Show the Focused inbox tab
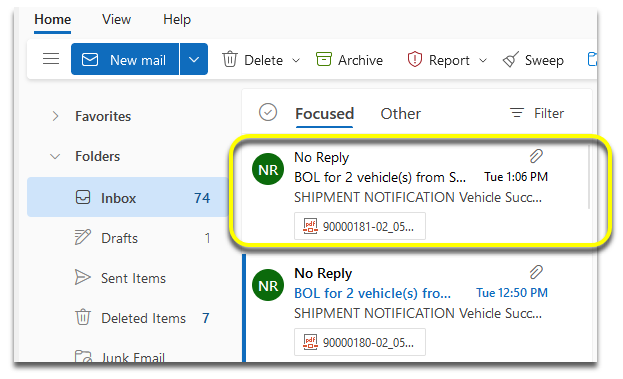 [x=324, y=114]
